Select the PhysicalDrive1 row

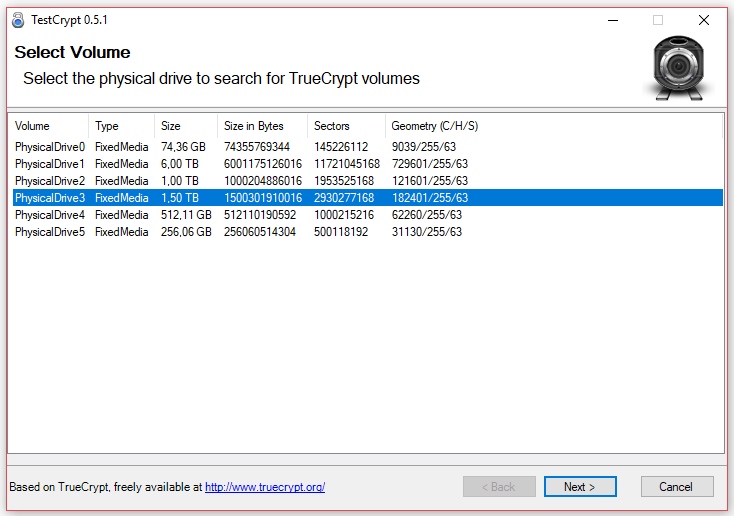(367, 164)
